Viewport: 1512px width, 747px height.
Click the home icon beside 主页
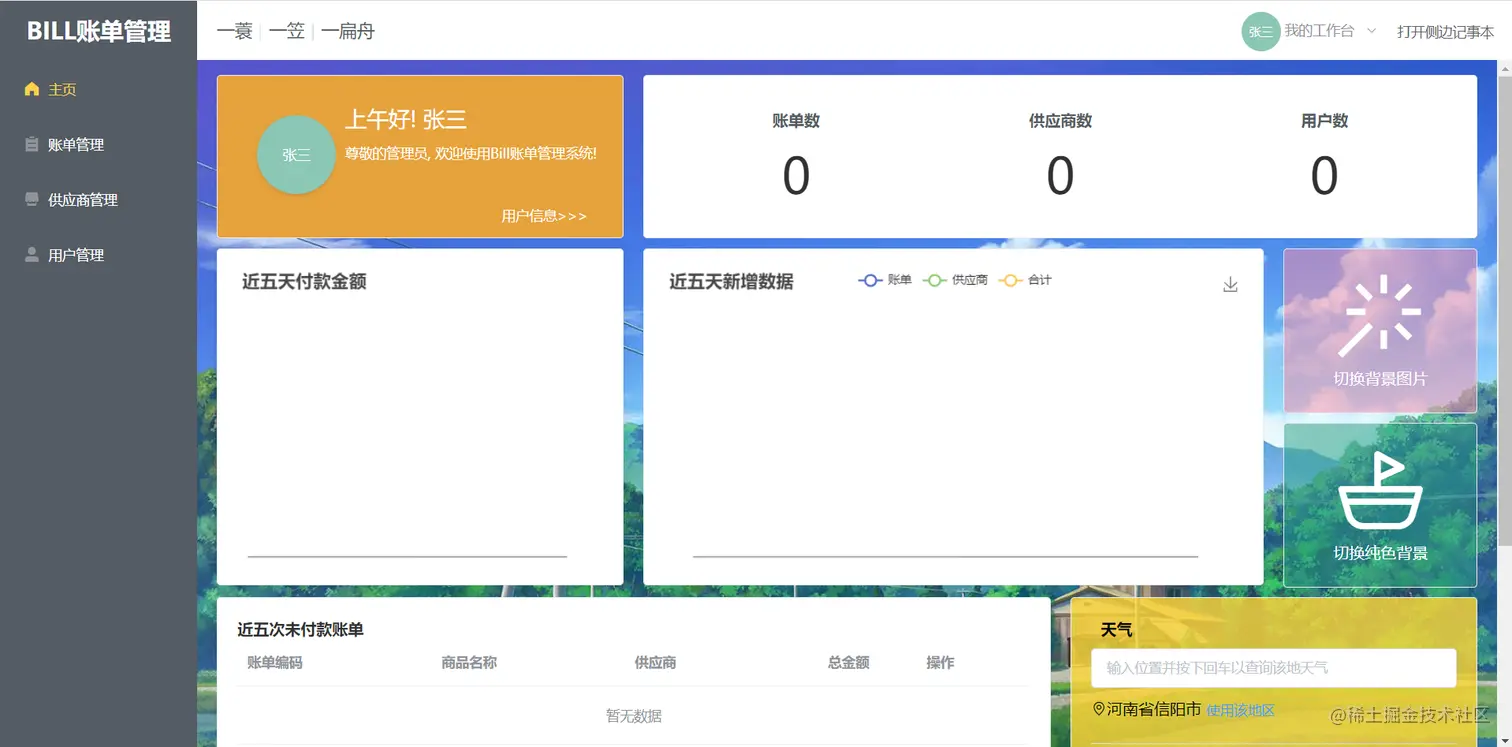coord(32,89)
